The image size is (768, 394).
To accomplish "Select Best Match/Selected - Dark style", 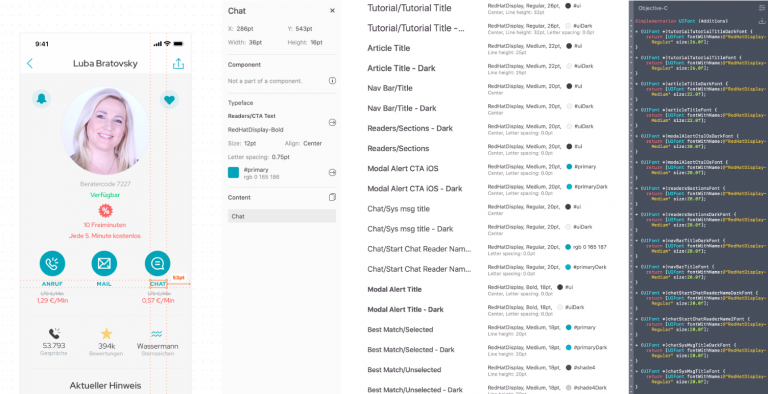I will 411,349.
